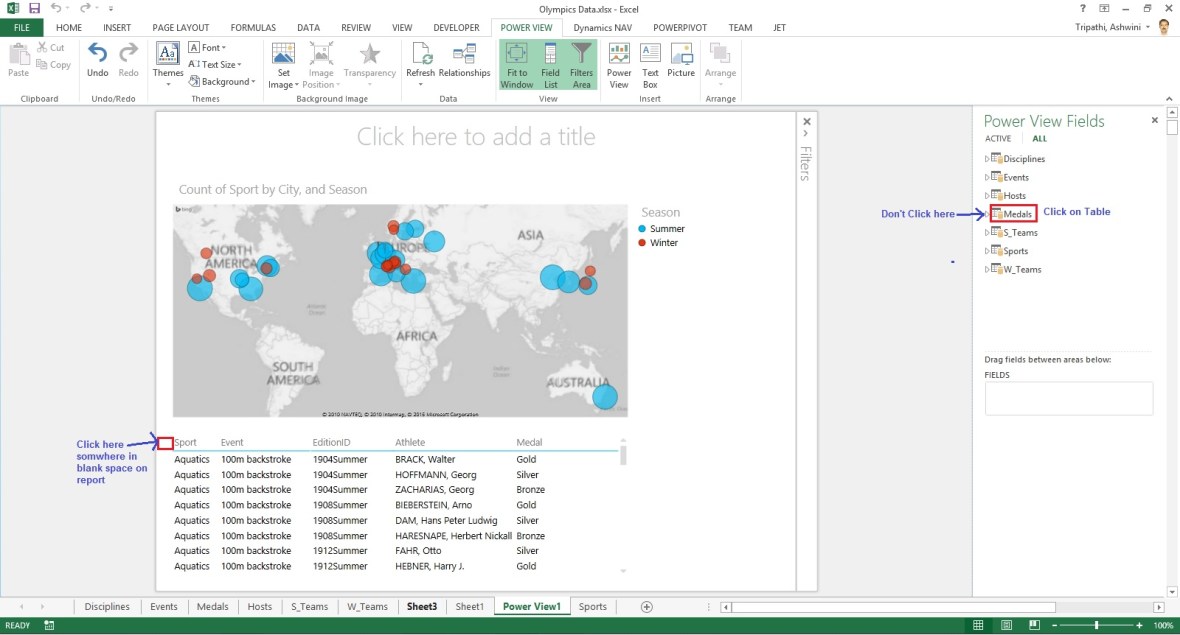Open the Background dropdown in Themes group
This screenshot has width=1180, height=635.
click(222, 81)
